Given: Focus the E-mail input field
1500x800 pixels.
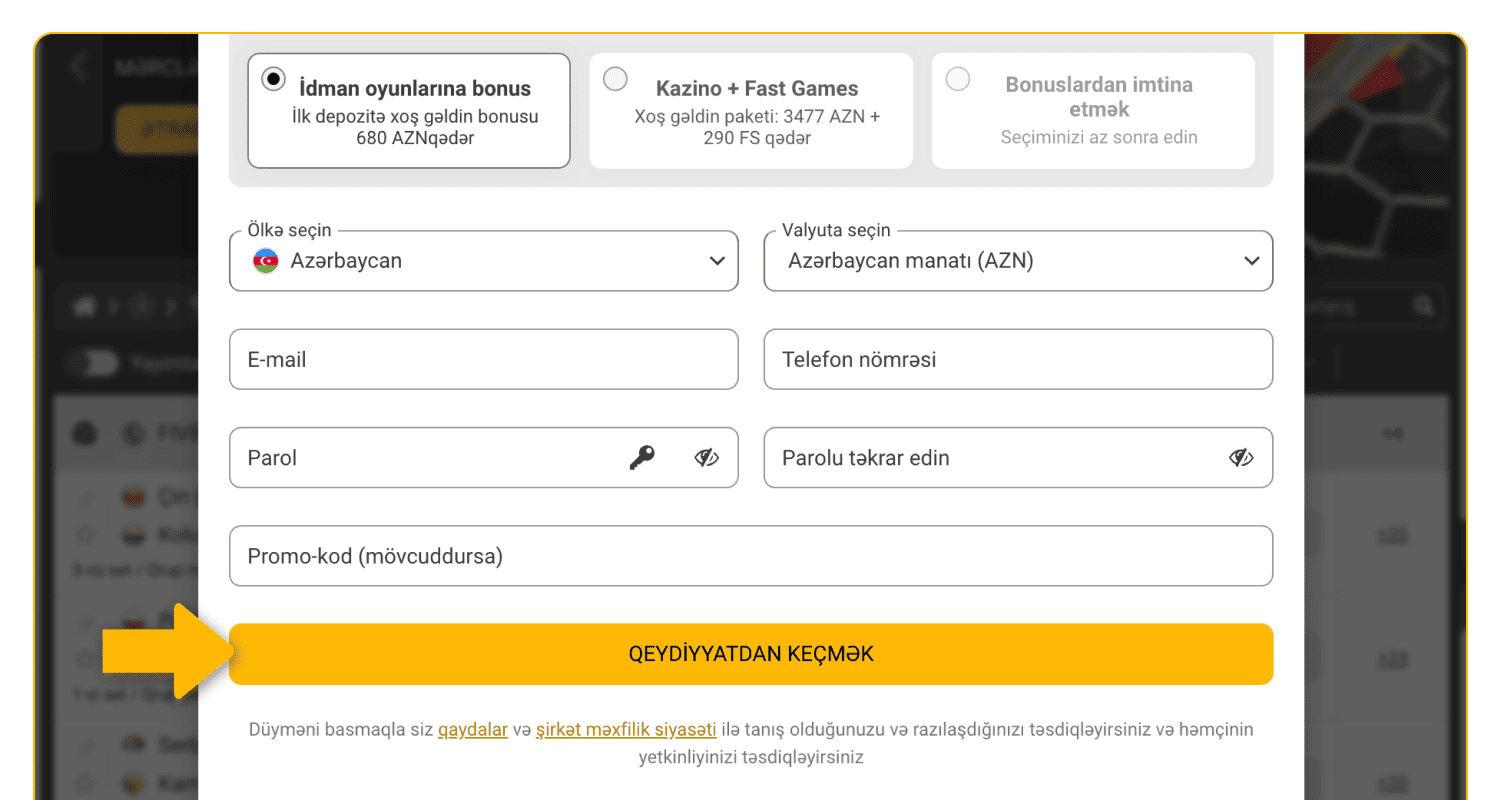Looking at the screenshot, I should [x=483, y=360].
